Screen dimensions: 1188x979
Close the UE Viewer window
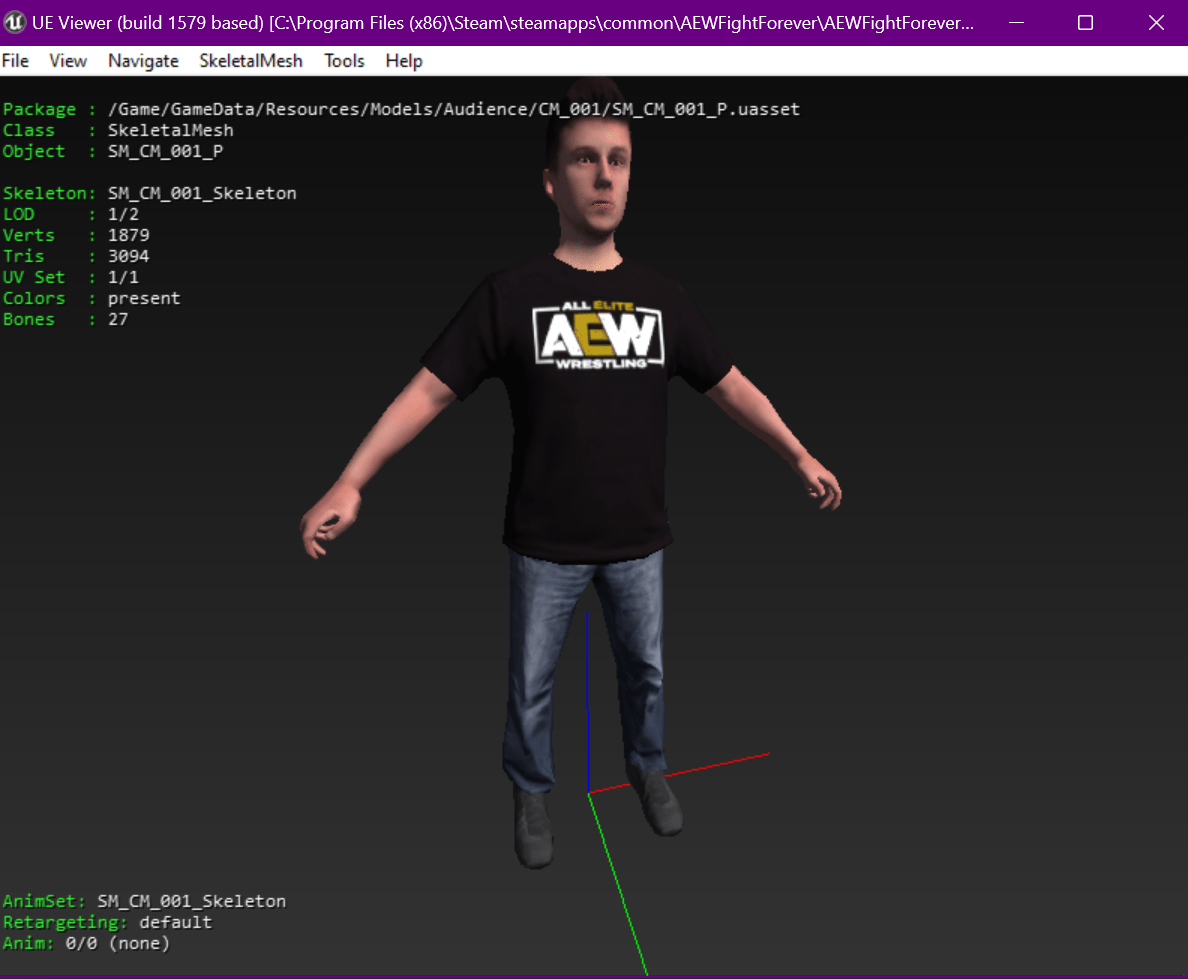[1155, 23]
